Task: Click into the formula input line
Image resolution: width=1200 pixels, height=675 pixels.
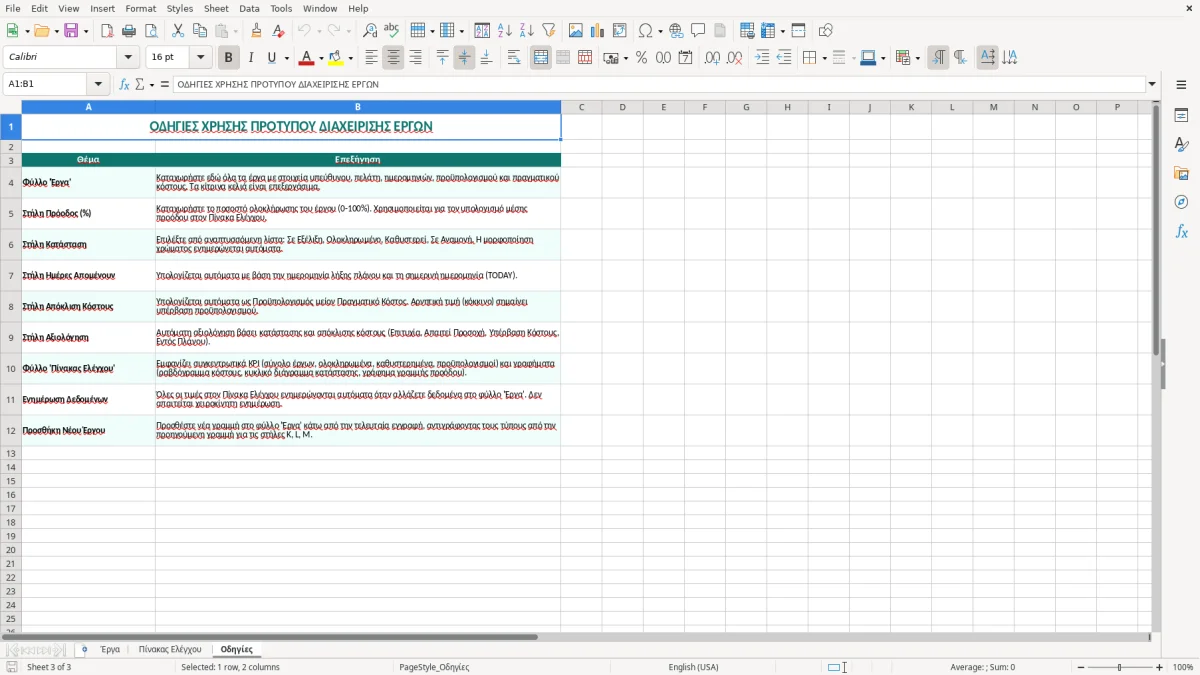Action: [660, 84]
